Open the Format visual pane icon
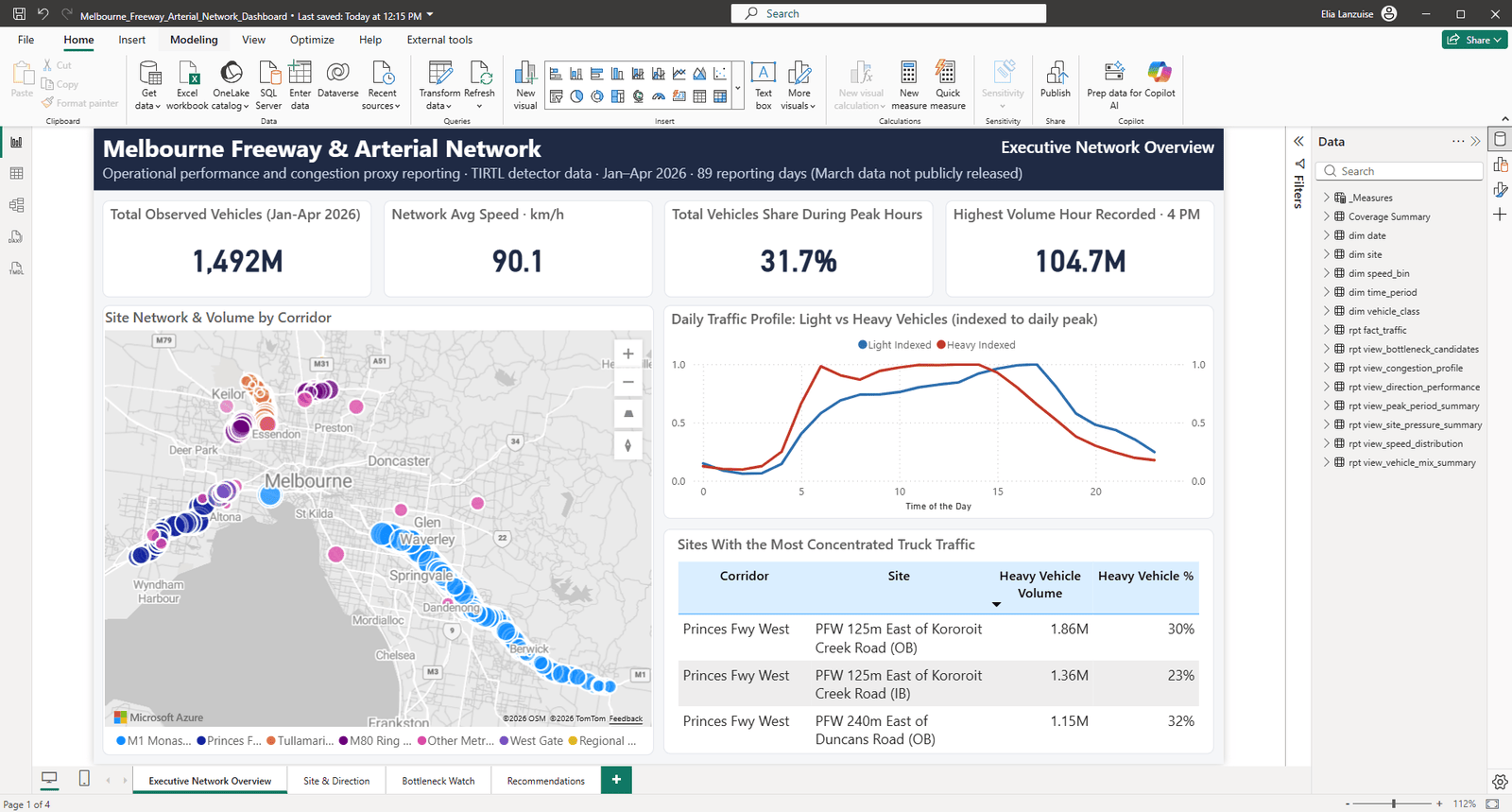Screen dimensions: 1512x812 [1500, 189]
